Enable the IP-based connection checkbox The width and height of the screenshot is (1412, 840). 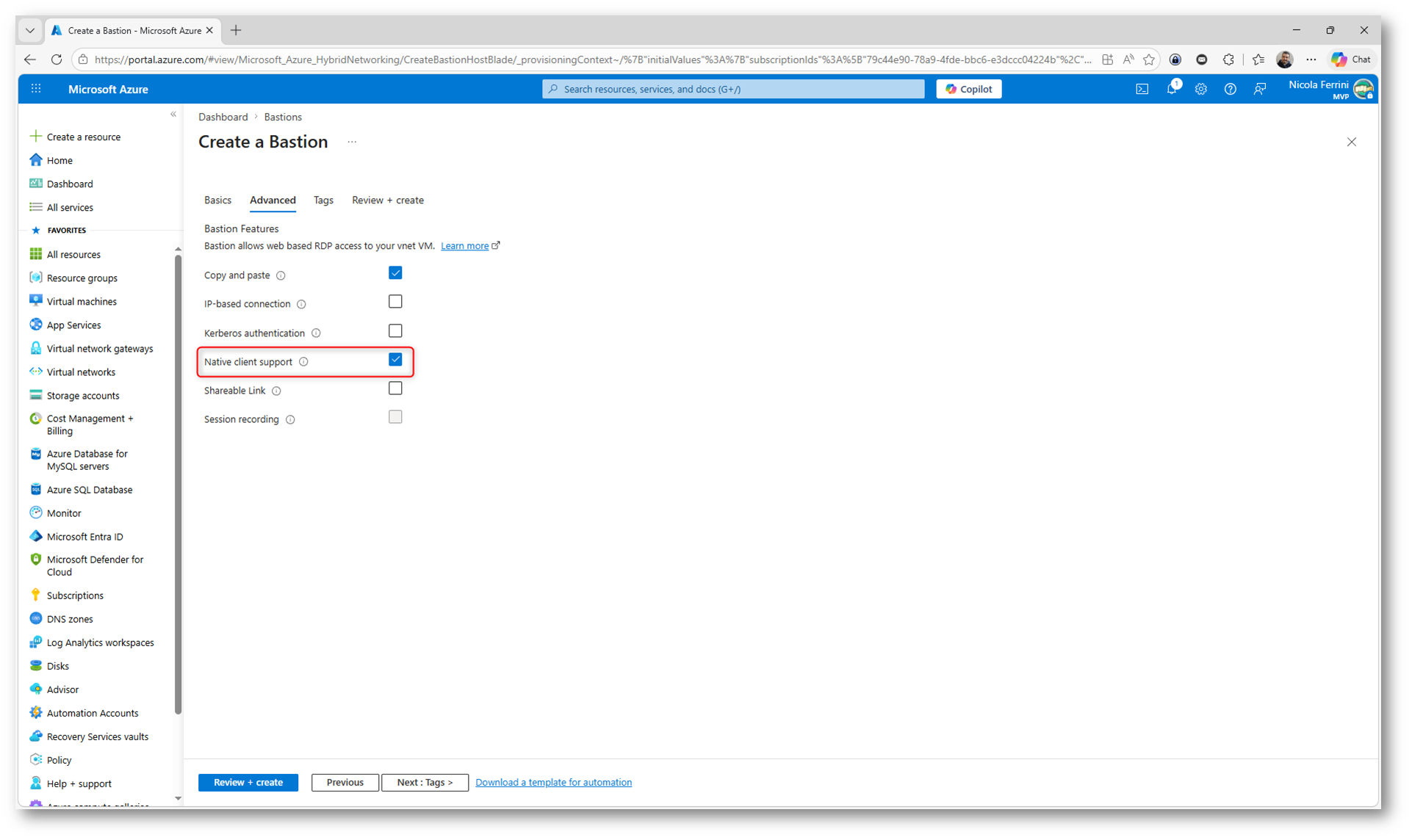click(395, 302)
